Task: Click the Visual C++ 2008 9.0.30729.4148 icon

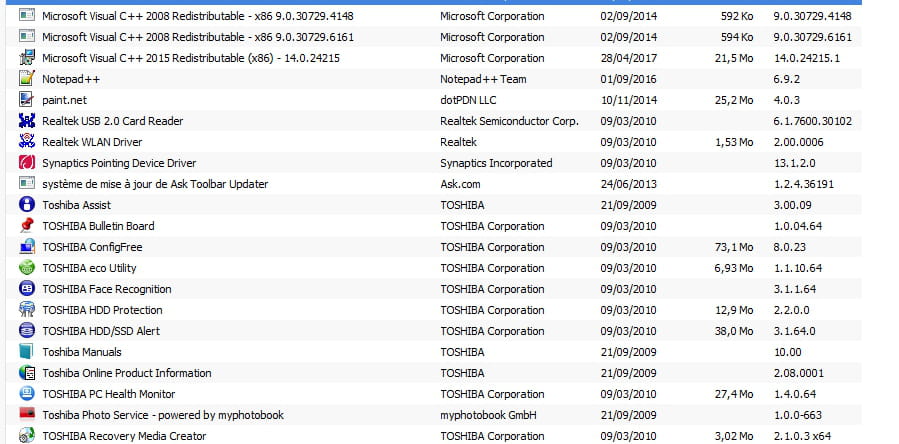Action: coord(26,15)
